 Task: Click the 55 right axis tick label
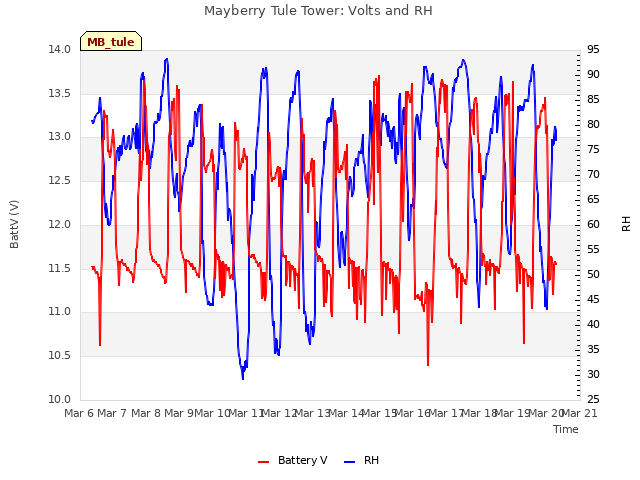[593, 249]
